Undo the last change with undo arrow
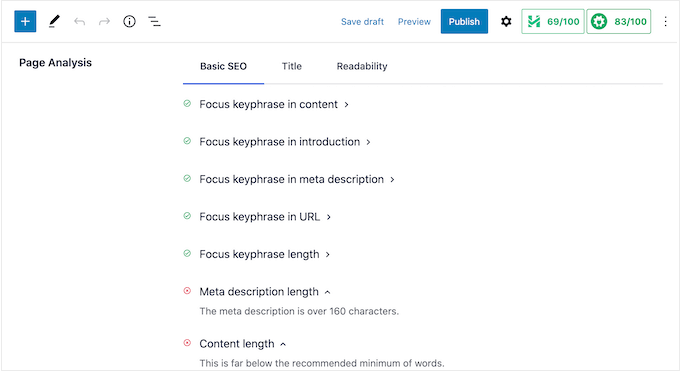The width and height of the screenshot is (680, 372). click(x=79, y=21)
